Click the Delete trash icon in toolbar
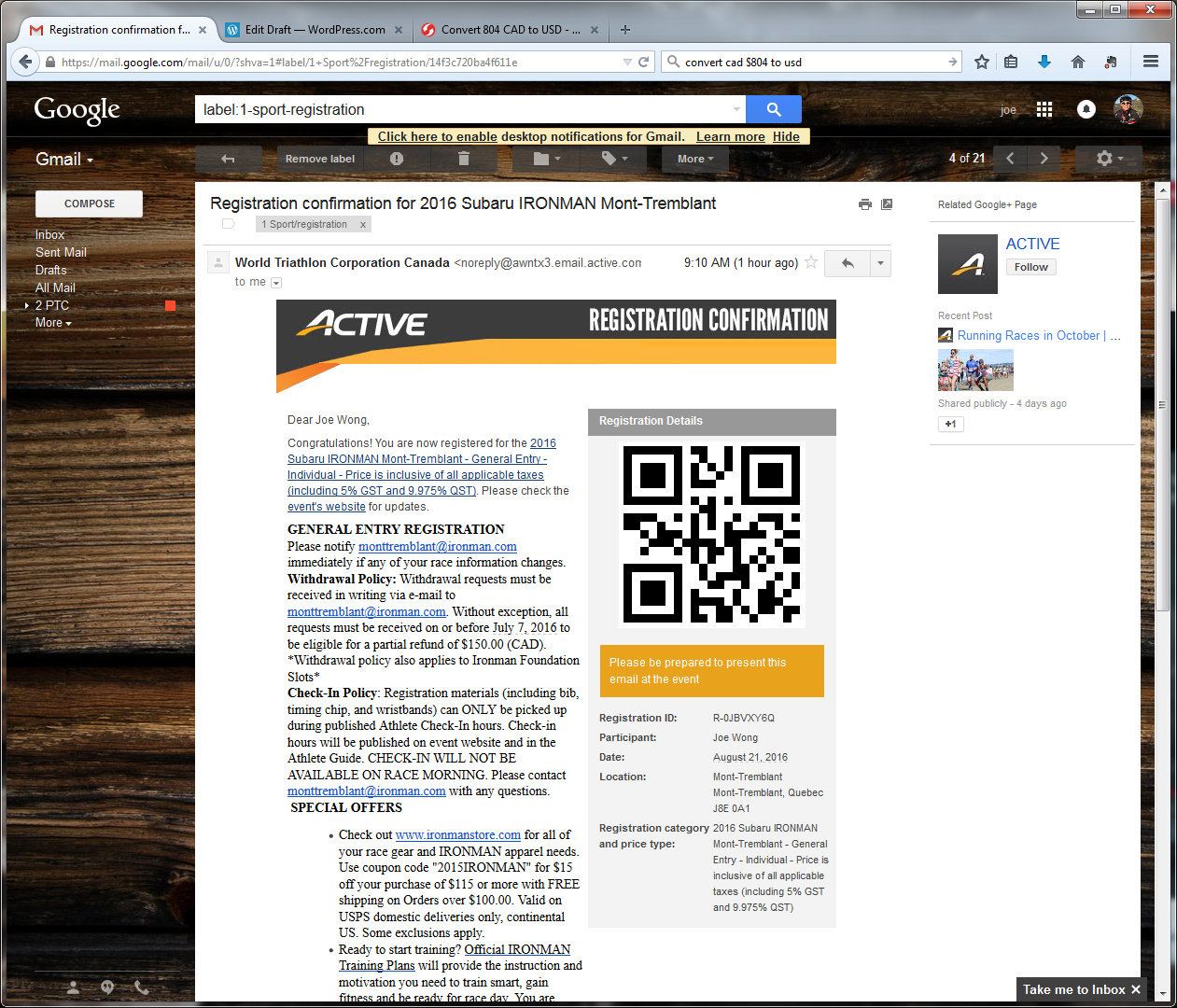Viewport: 1177px width, 1008px height. tap(463, 159)
